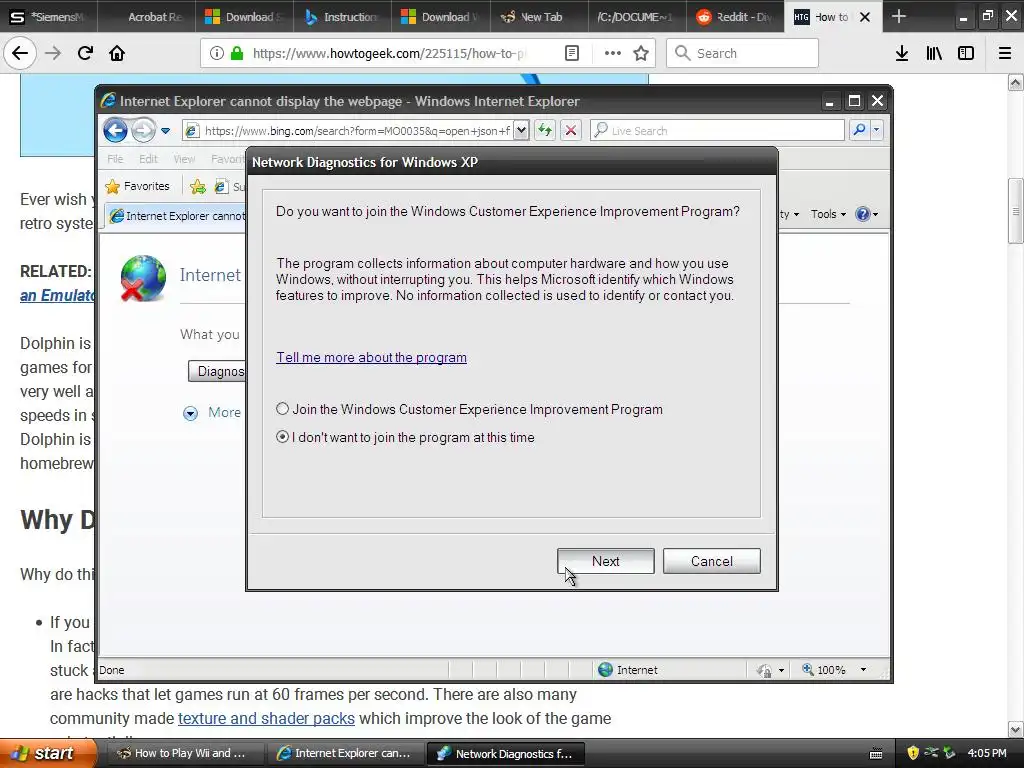Click IE red X stop button
Image resolution: width=1024 pixels, height=768 pixels.
(571, 131)
